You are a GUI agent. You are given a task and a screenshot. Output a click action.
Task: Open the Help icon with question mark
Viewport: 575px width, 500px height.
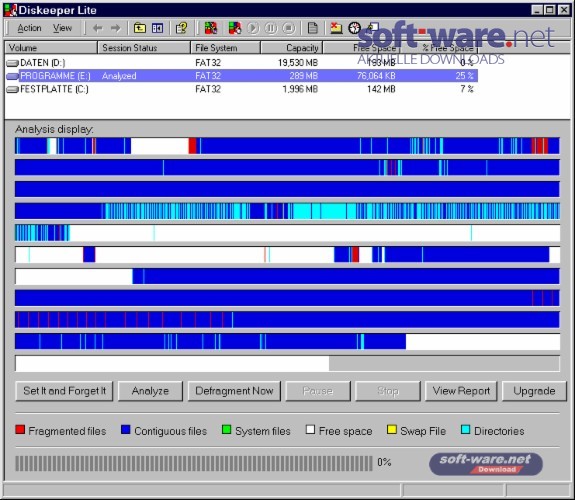point(182,28)
